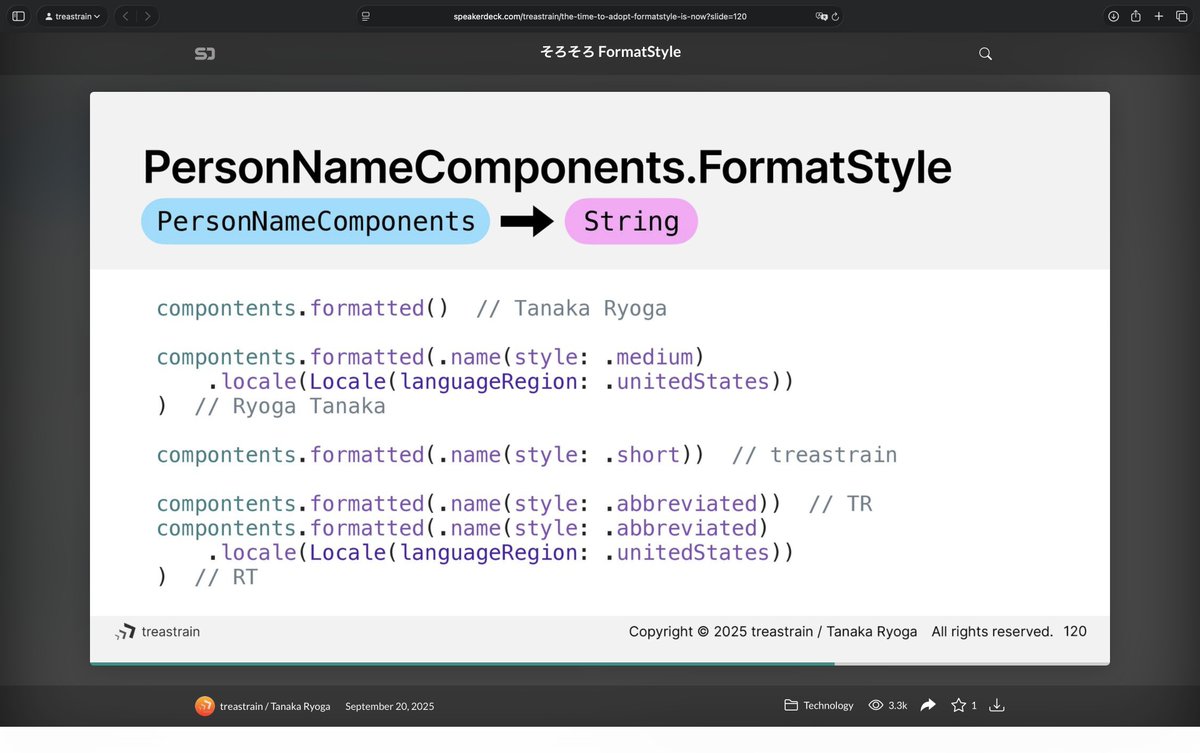The image size is (1200, 753).
Task: Open treastrain / Tanaka Ryoga profile avatar
Action: coord(204,705)
